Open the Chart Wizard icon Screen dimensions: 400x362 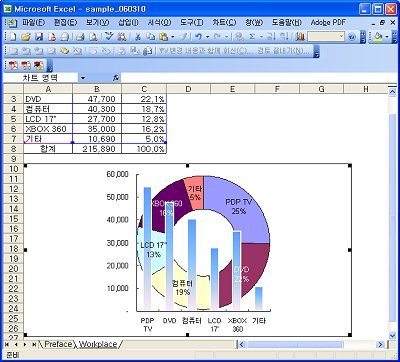[x=300, y=37]
